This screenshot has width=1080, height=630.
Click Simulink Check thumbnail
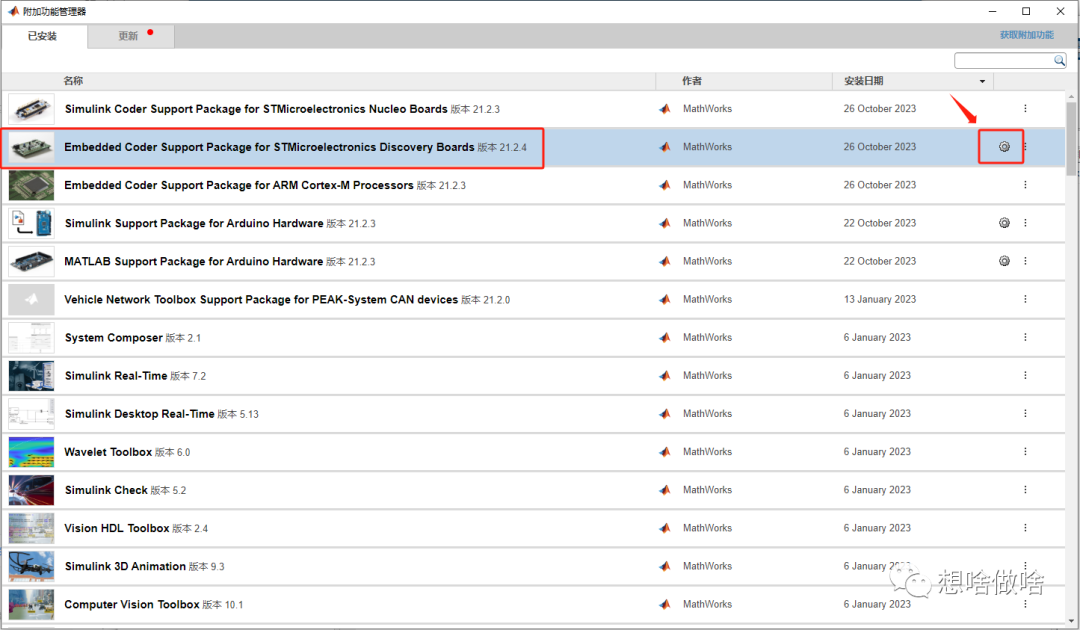tap(32, 490)
